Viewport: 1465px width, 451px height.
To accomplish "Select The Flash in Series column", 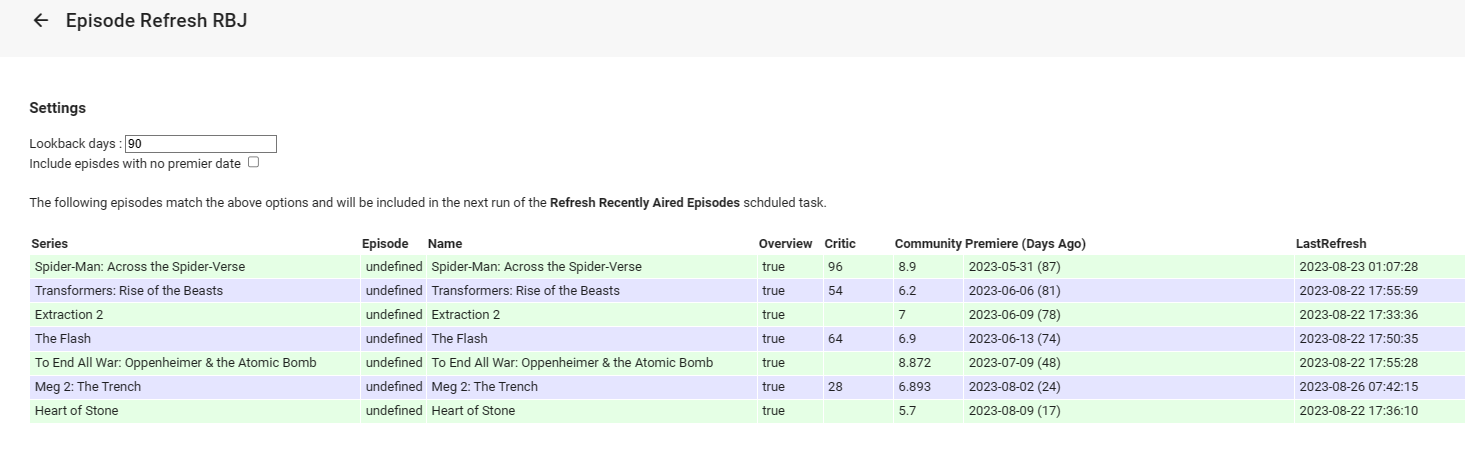I will click(x=195, y=339).
